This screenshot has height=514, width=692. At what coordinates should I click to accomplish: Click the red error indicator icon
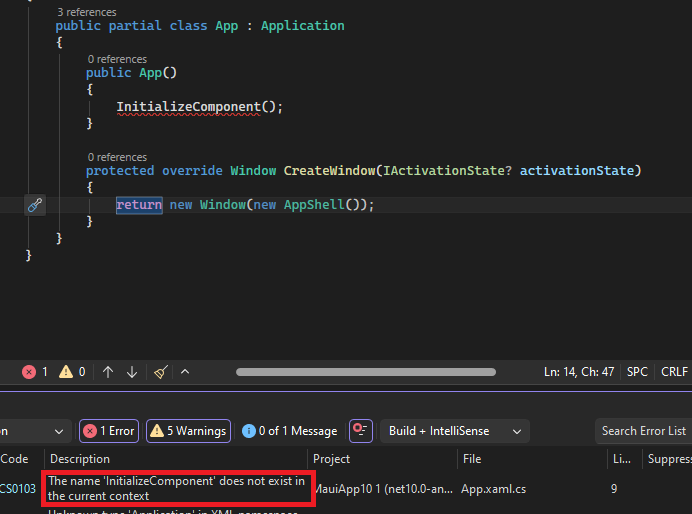[29, 372]
